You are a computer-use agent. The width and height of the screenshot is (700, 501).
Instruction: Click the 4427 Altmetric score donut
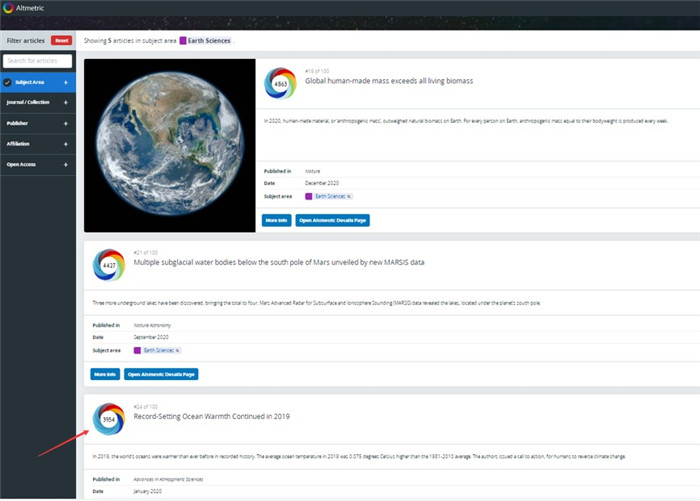click(107, 266)
